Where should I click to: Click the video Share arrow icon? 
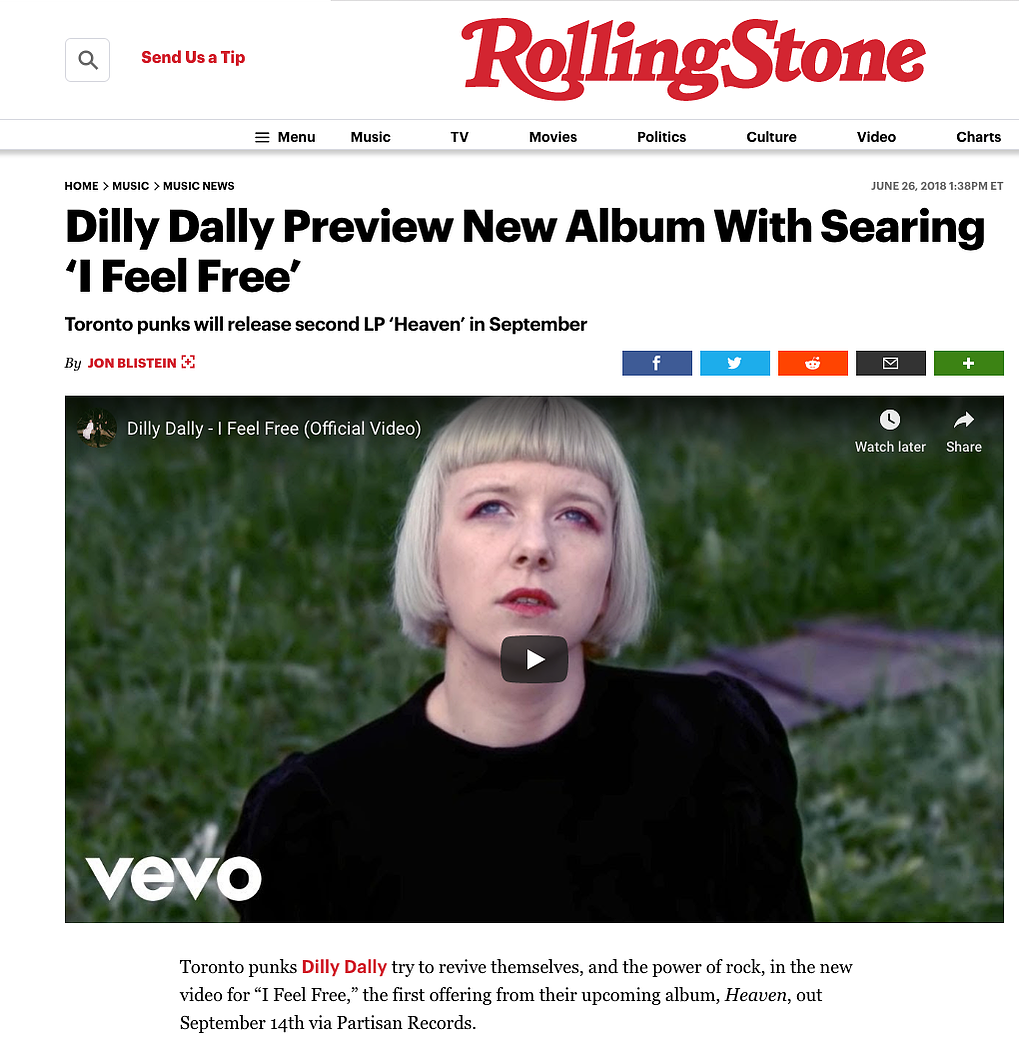pos(964,420)
